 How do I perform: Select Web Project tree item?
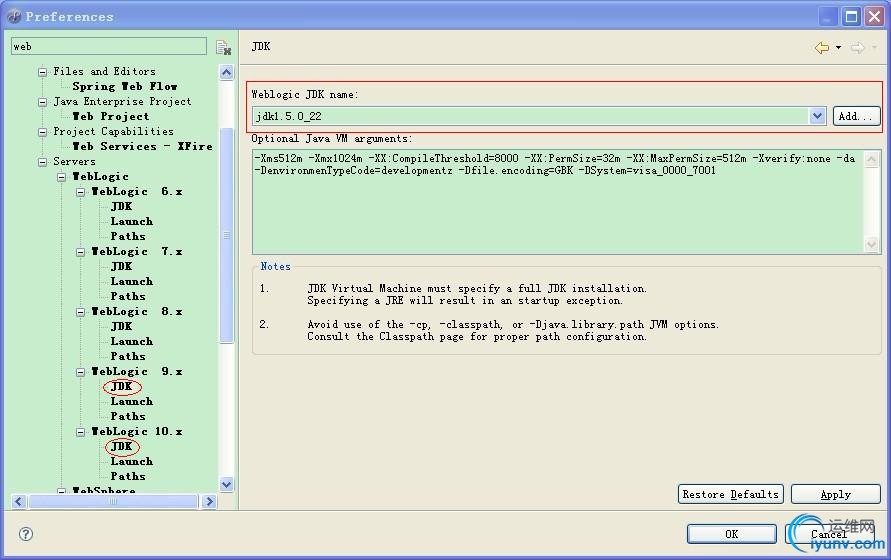[111, 117]
